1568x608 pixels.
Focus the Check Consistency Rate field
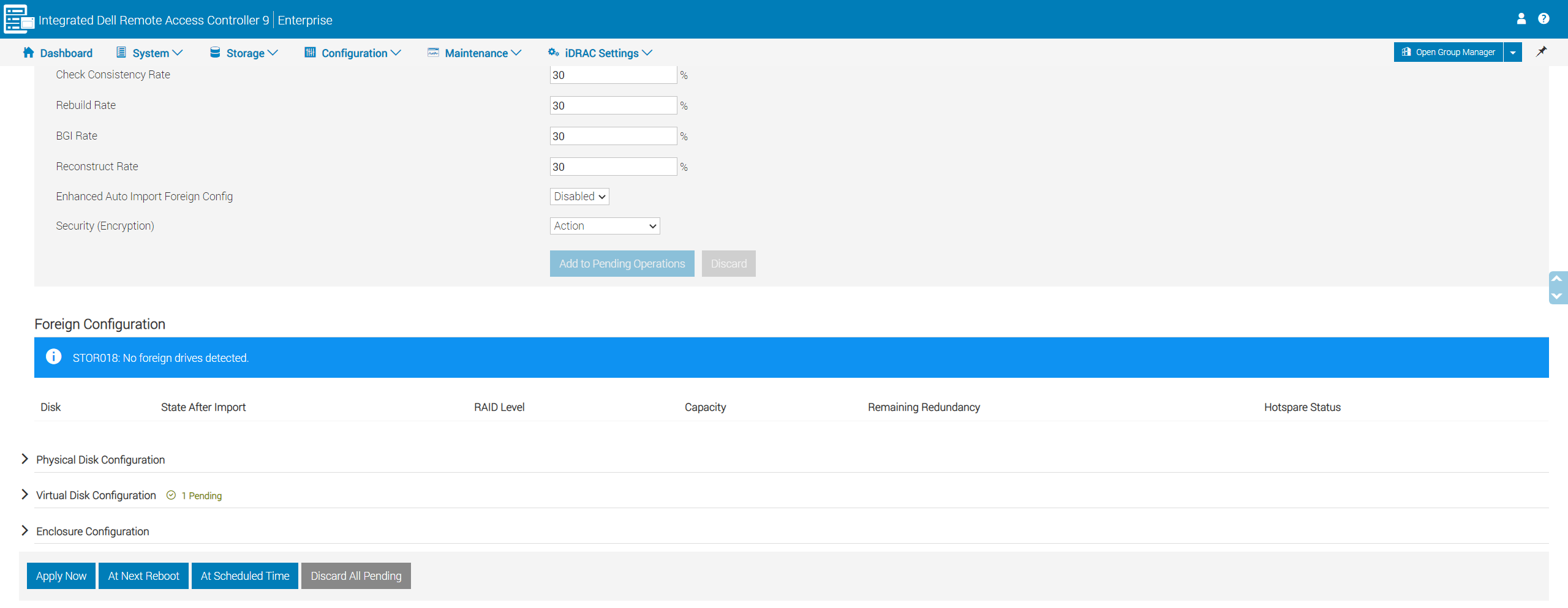click(613, 75)
